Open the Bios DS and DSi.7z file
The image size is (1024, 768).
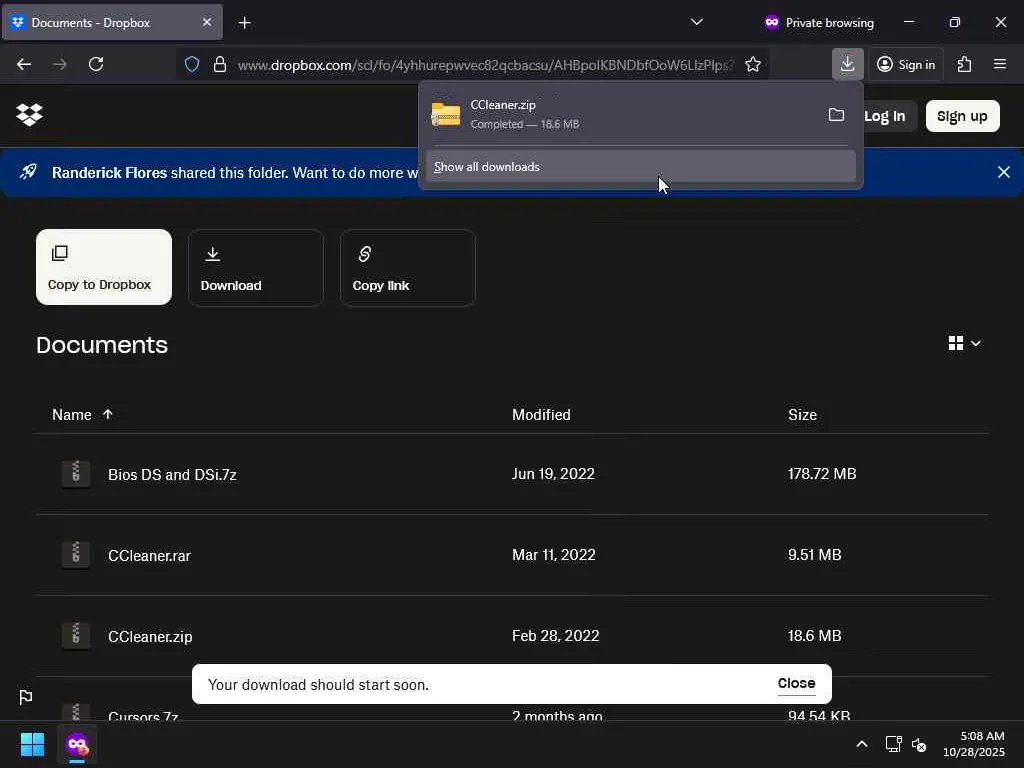(172, 475)
